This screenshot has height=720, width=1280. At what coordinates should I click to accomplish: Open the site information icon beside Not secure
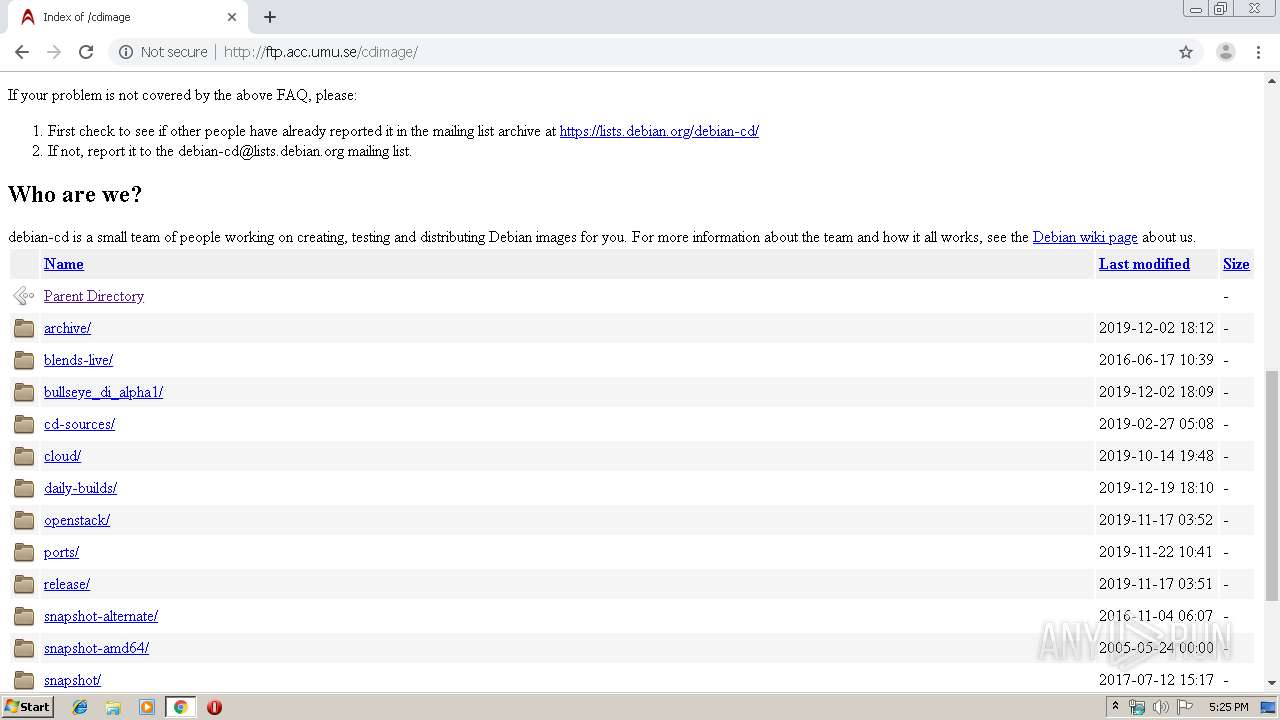coord(126,52)
